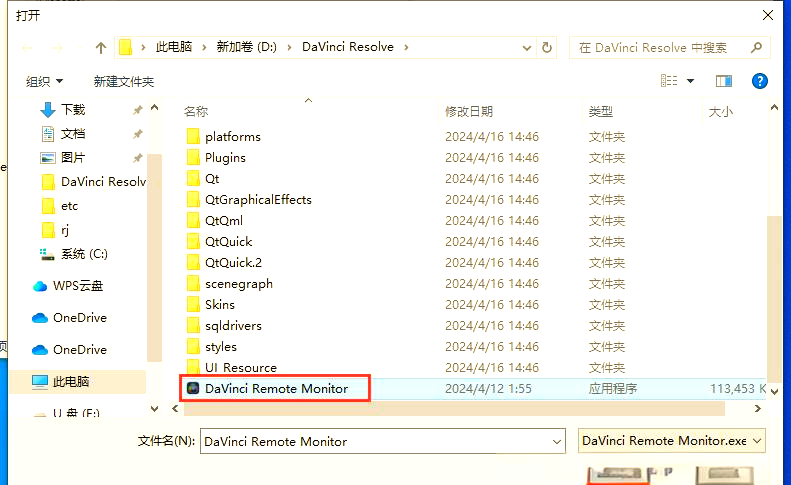Select the scenegraph folder icon
Screen dimensions: 791x485
pyautogui.click(x=193, y=284)
